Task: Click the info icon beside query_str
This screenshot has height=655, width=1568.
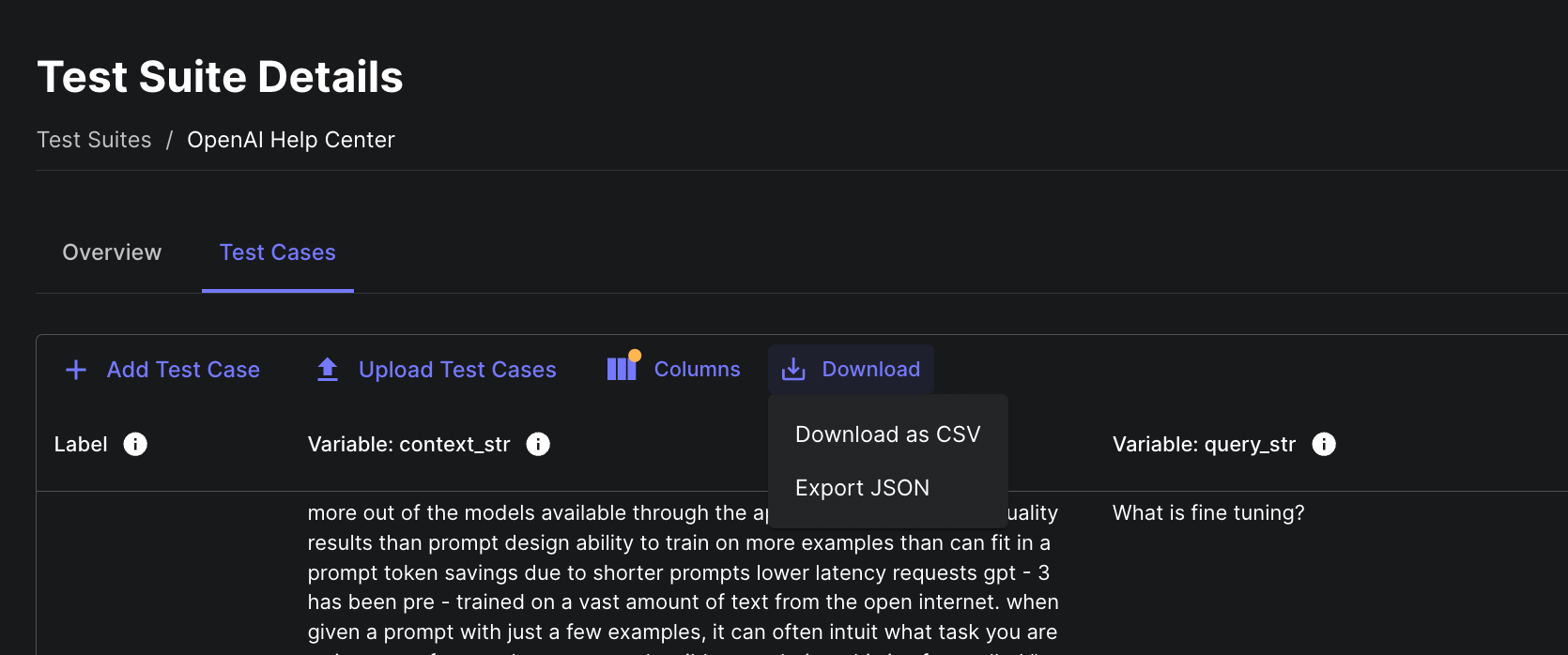Action: 1324,444
